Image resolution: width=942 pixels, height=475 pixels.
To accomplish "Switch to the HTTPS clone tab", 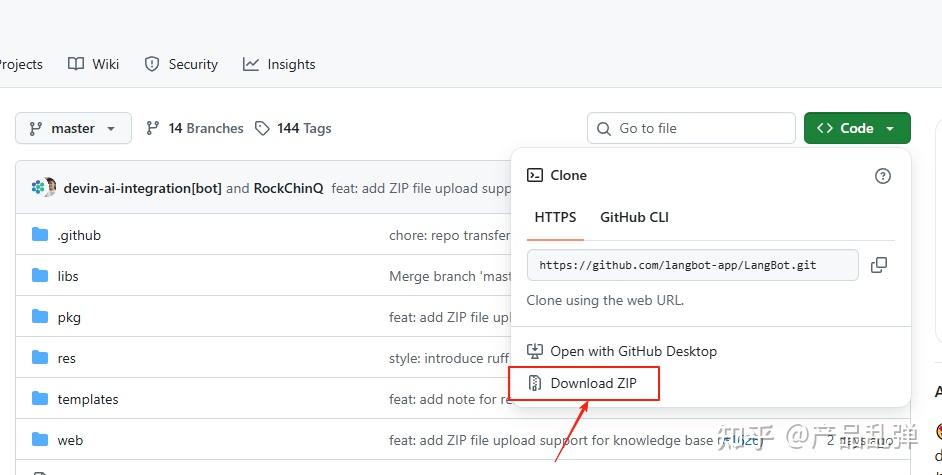I will click(x=555, y=217).
